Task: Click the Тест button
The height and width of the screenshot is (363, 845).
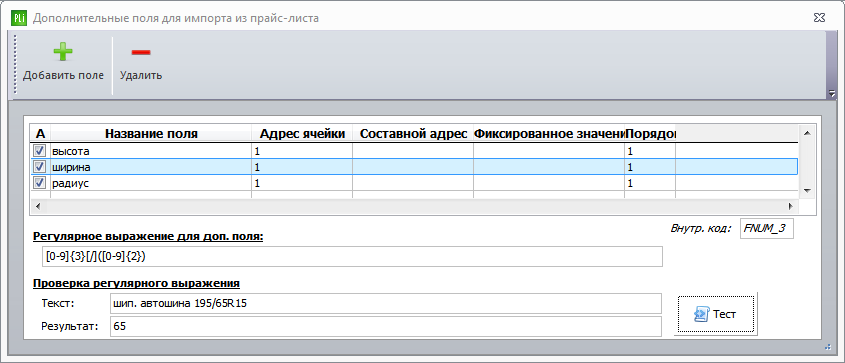Action: pyautogui.click(x=716, y=314)
